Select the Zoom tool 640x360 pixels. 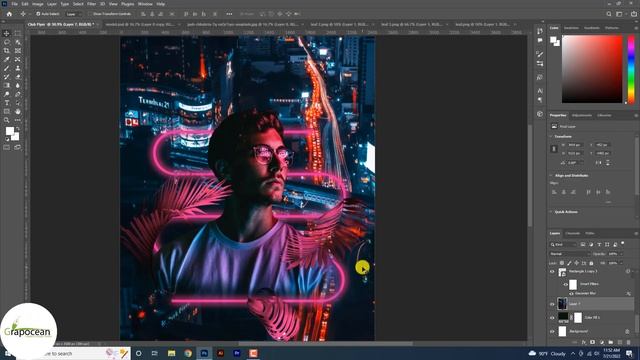point(7,120)
